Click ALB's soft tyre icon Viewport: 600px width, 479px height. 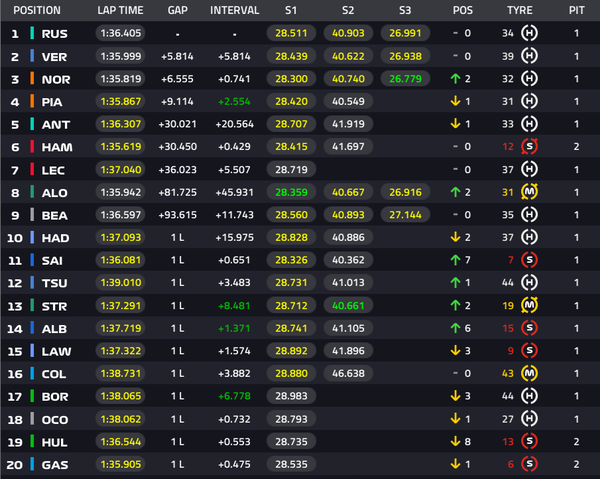point(529,328)
